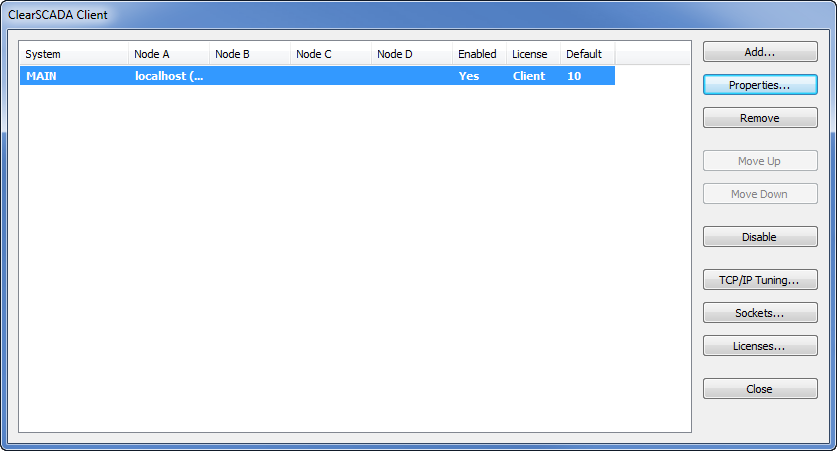Open Properties for the selected system
Image resolution: width=837 pixels, height=451 pixels.
point(760,85)
